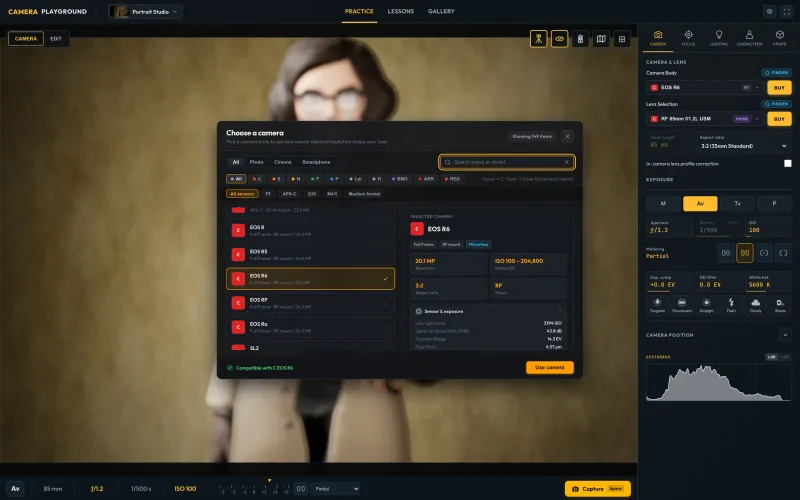Filter sensors by Medium format chip
Image resolution: width=800 pixels, height=500 pixels.
(364, 194)
